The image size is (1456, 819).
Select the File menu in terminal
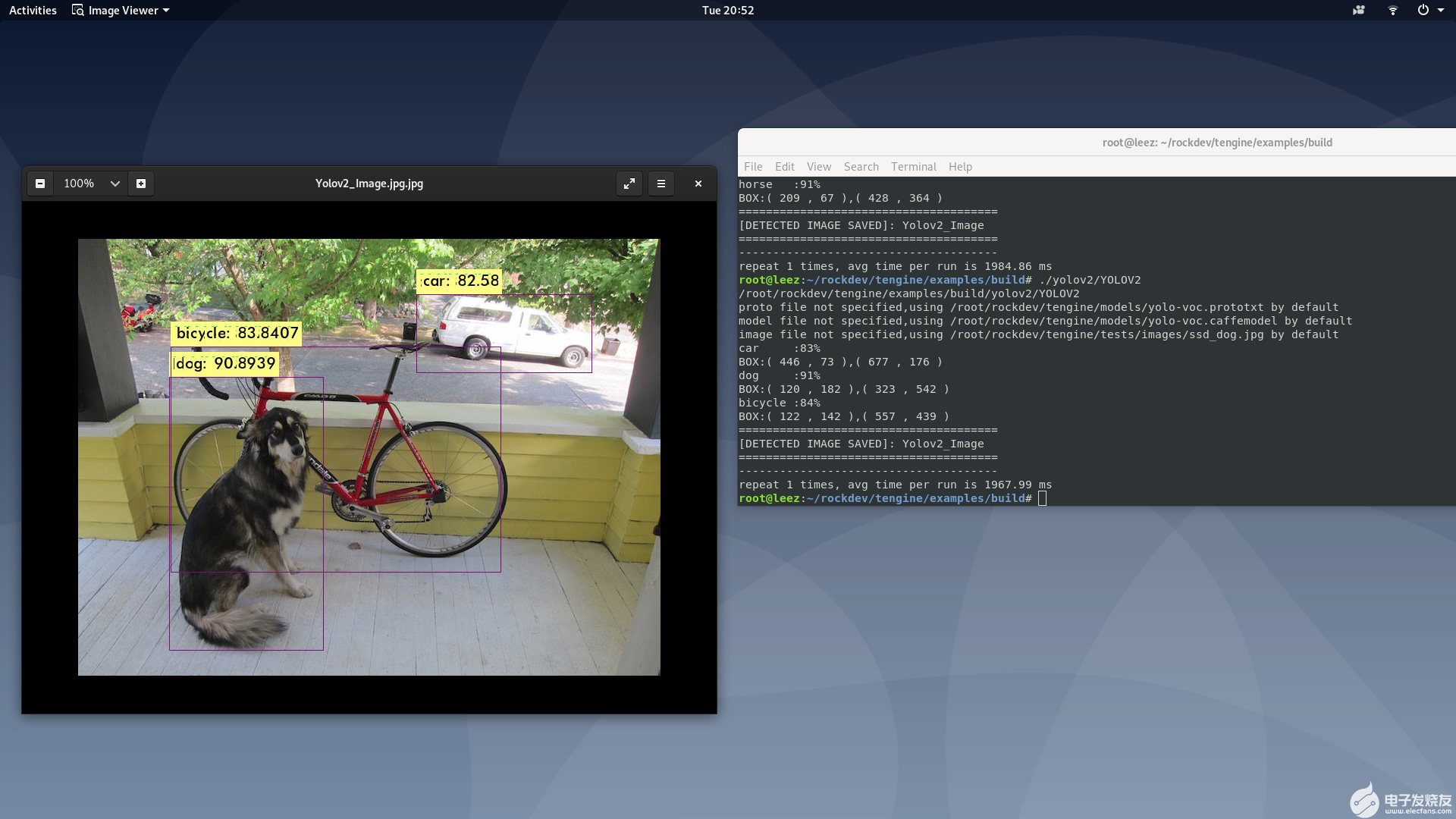coord(753,166)
